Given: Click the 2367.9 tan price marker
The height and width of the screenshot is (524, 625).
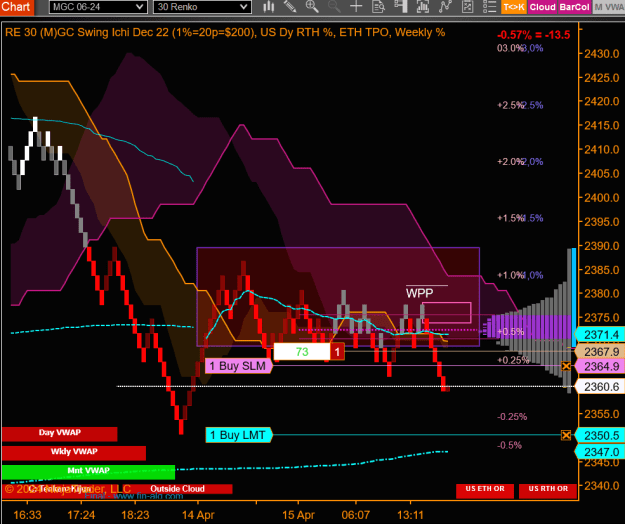Looking at the screenshot, I should (x=599, y=351).
